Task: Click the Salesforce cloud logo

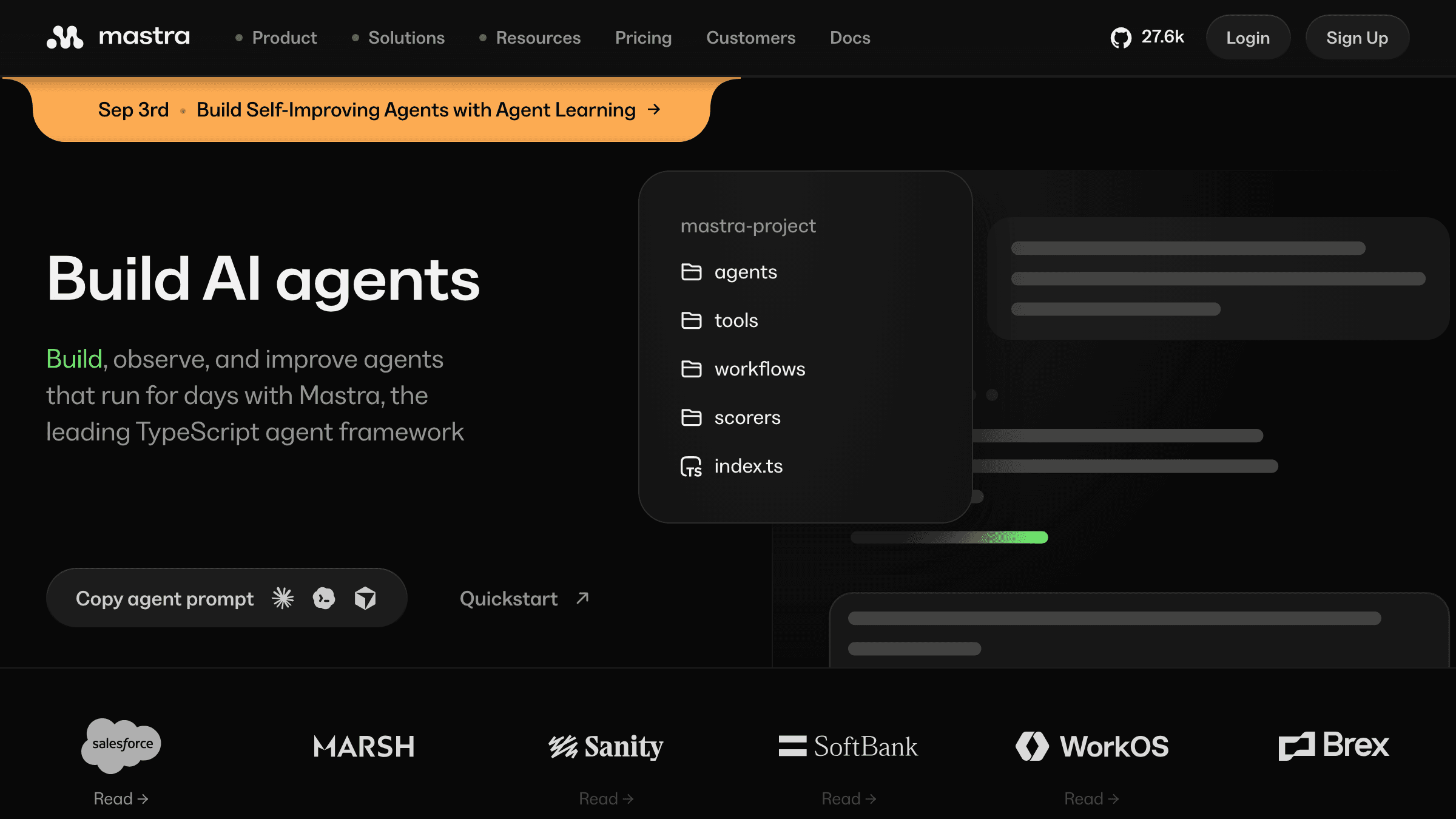Action: pos(121,746)
